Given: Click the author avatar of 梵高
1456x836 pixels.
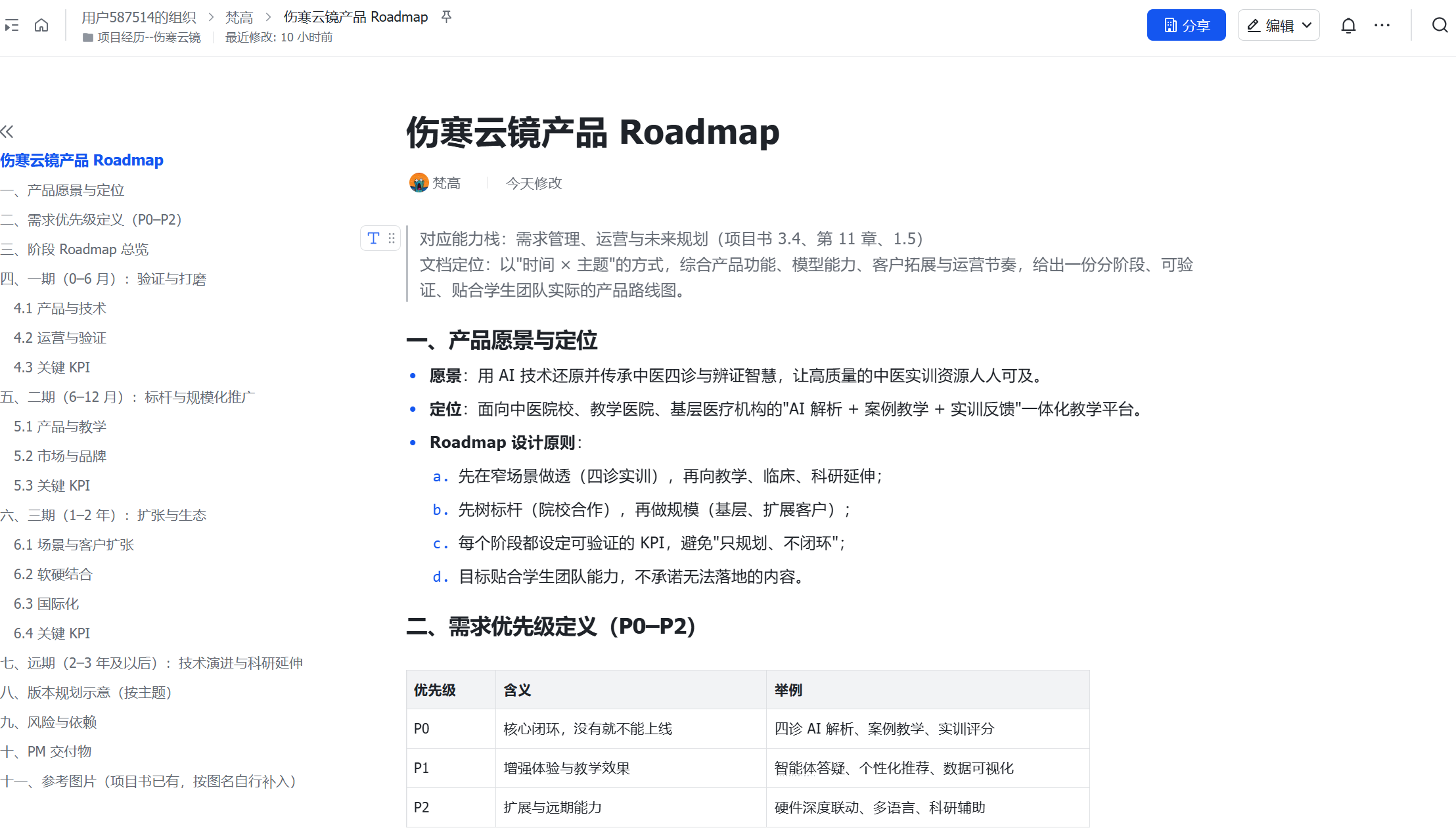Looking at the screenshot, I should click(419, 183).
